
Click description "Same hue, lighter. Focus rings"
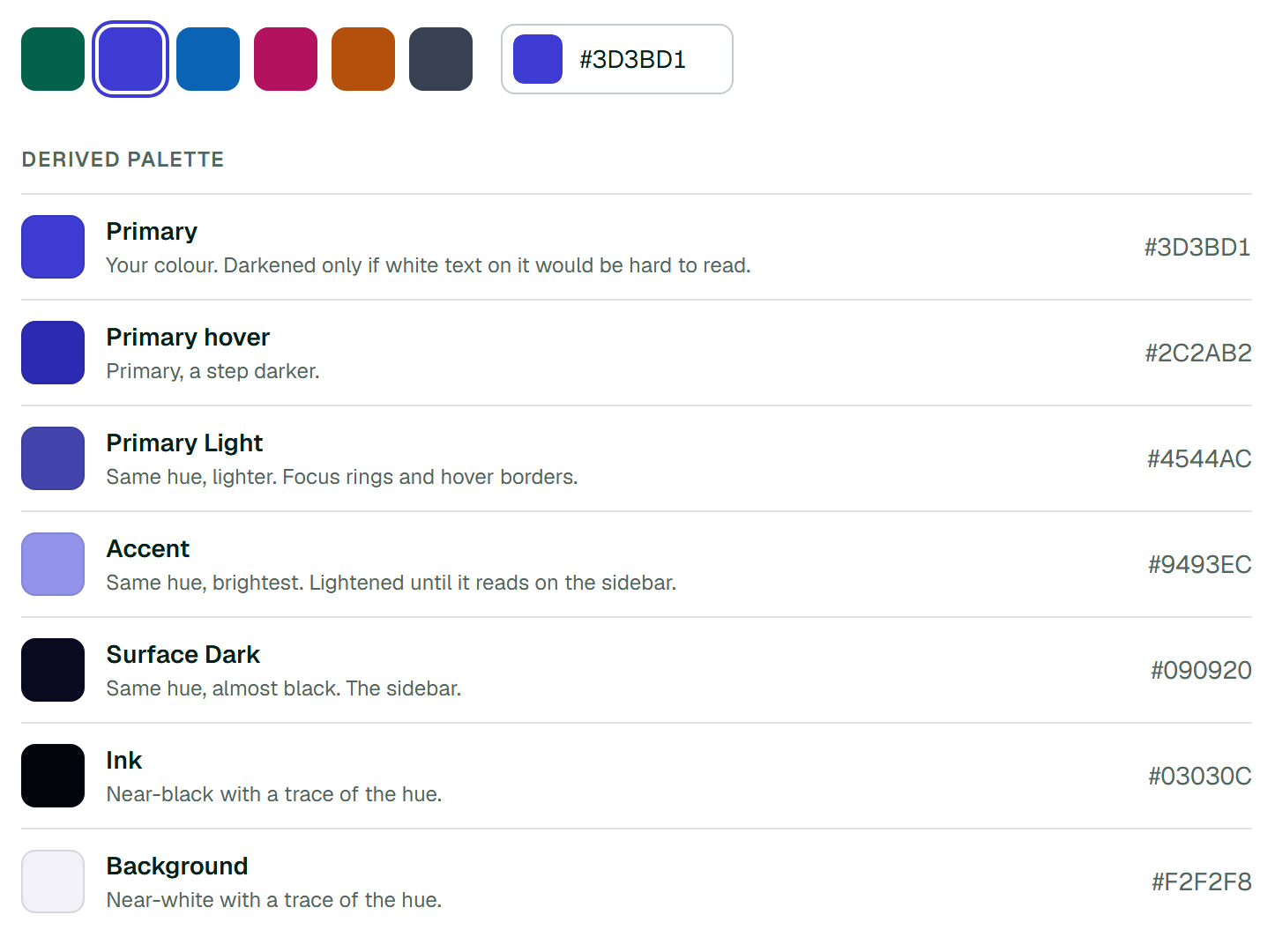342,477
